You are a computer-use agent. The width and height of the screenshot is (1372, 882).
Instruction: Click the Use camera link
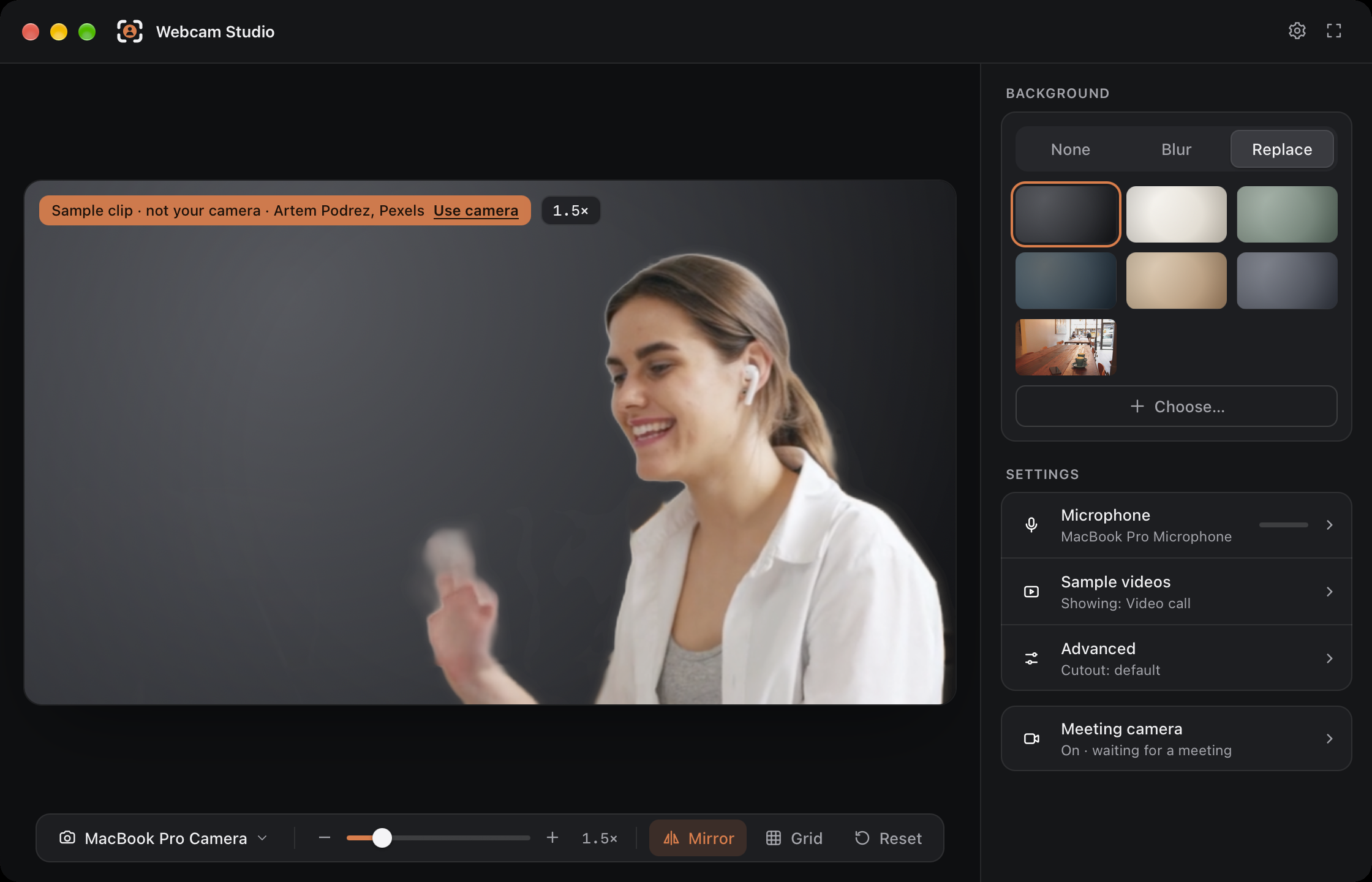(476, 211)
